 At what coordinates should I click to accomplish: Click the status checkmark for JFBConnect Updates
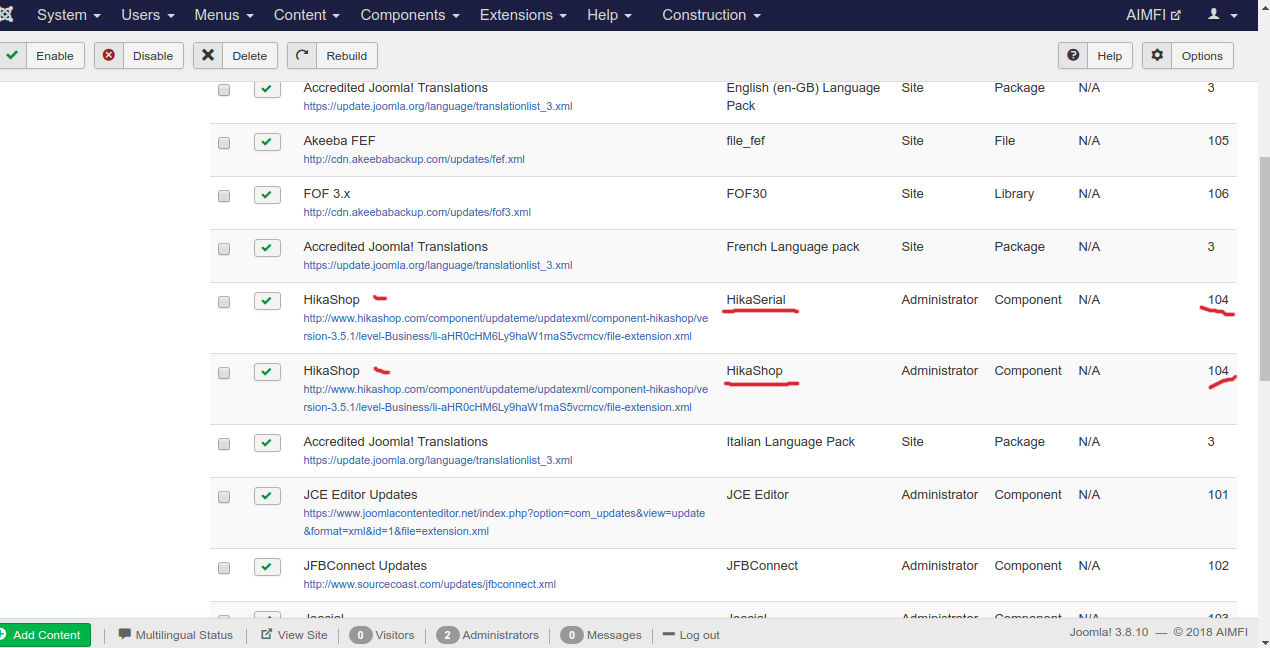267,567
